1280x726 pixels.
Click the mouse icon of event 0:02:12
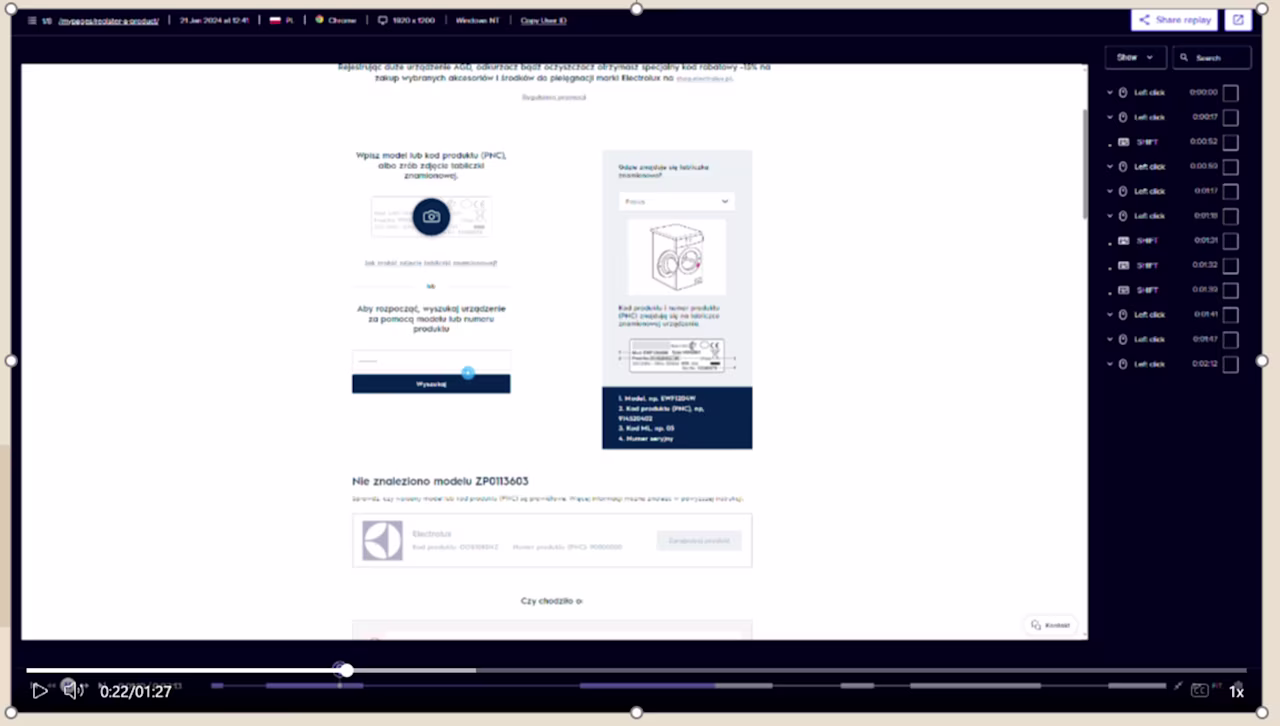1123,364
